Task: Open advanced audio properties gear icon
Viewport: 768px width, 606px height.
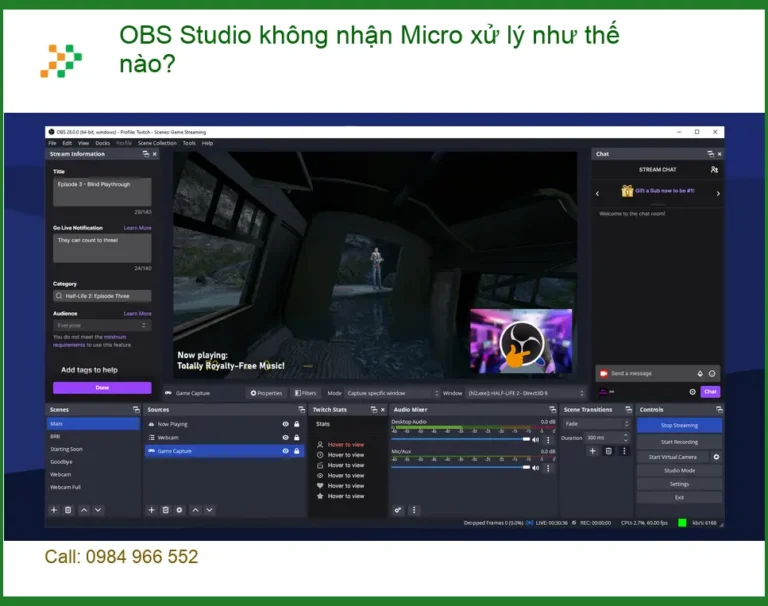Action: pos(398,510)
